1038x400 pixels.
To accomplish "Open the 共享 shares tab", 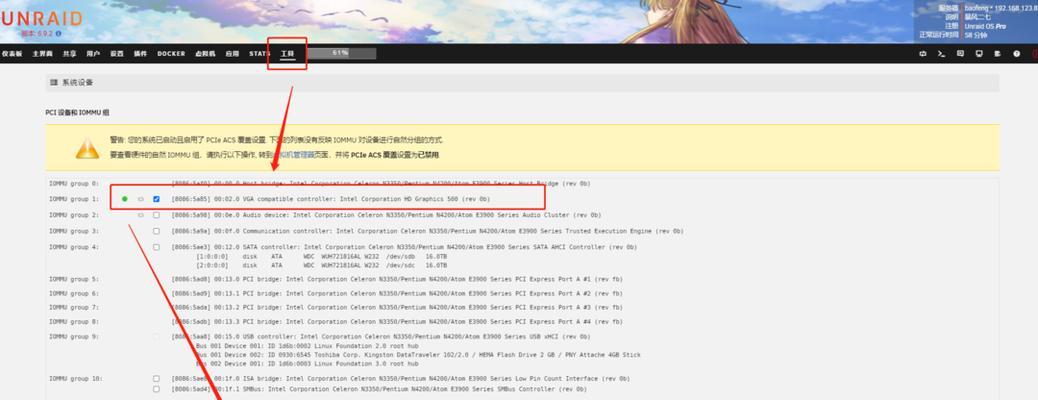I will point(70,54).
